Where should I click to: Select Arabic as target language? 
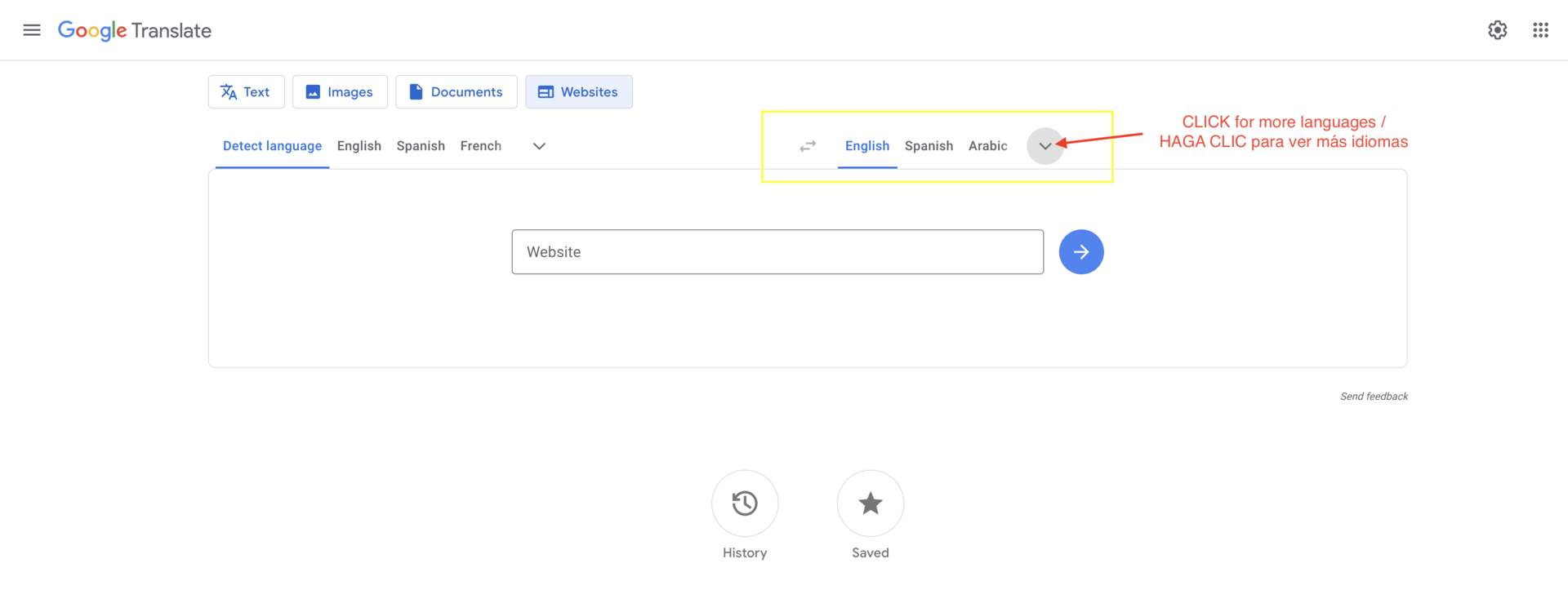(x=987, y=146)
